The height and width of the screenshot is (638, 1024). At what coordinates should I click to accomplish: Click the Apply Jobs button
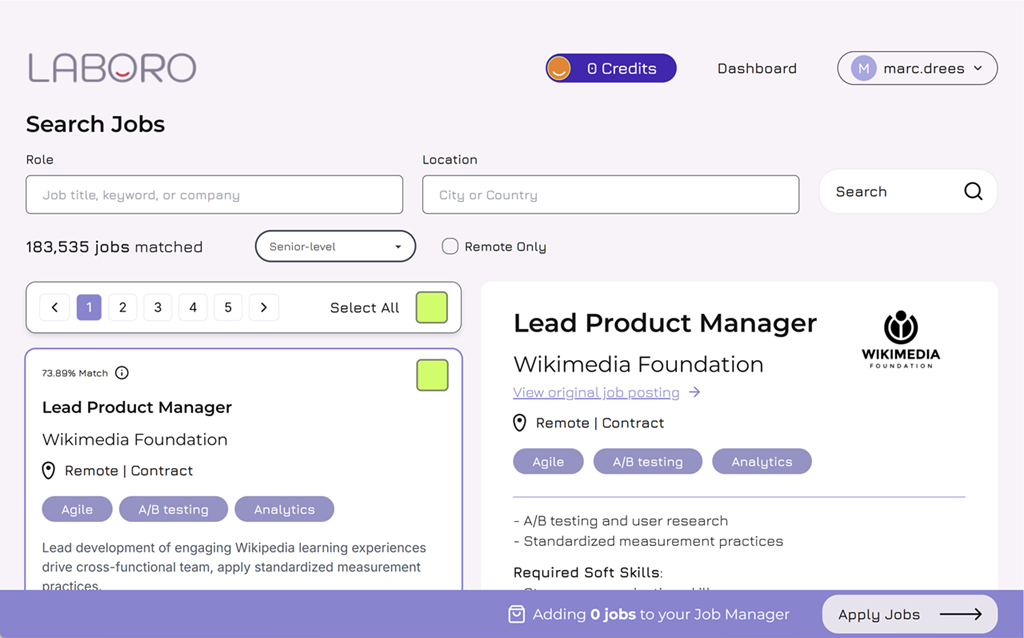(909, 614)
